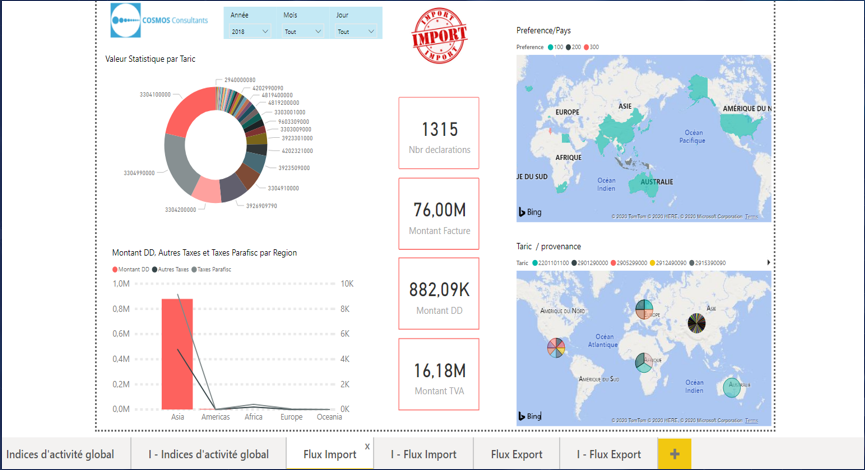This screenshot has width=865, height=470.
Task: Click donut label 4202321000
Action: click(297, 151)
